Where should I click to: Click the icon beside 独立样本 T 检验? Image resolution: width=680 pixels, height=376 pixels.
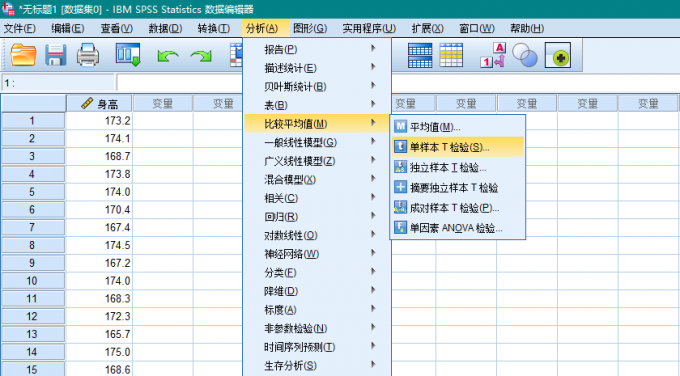tap(400, 167)
